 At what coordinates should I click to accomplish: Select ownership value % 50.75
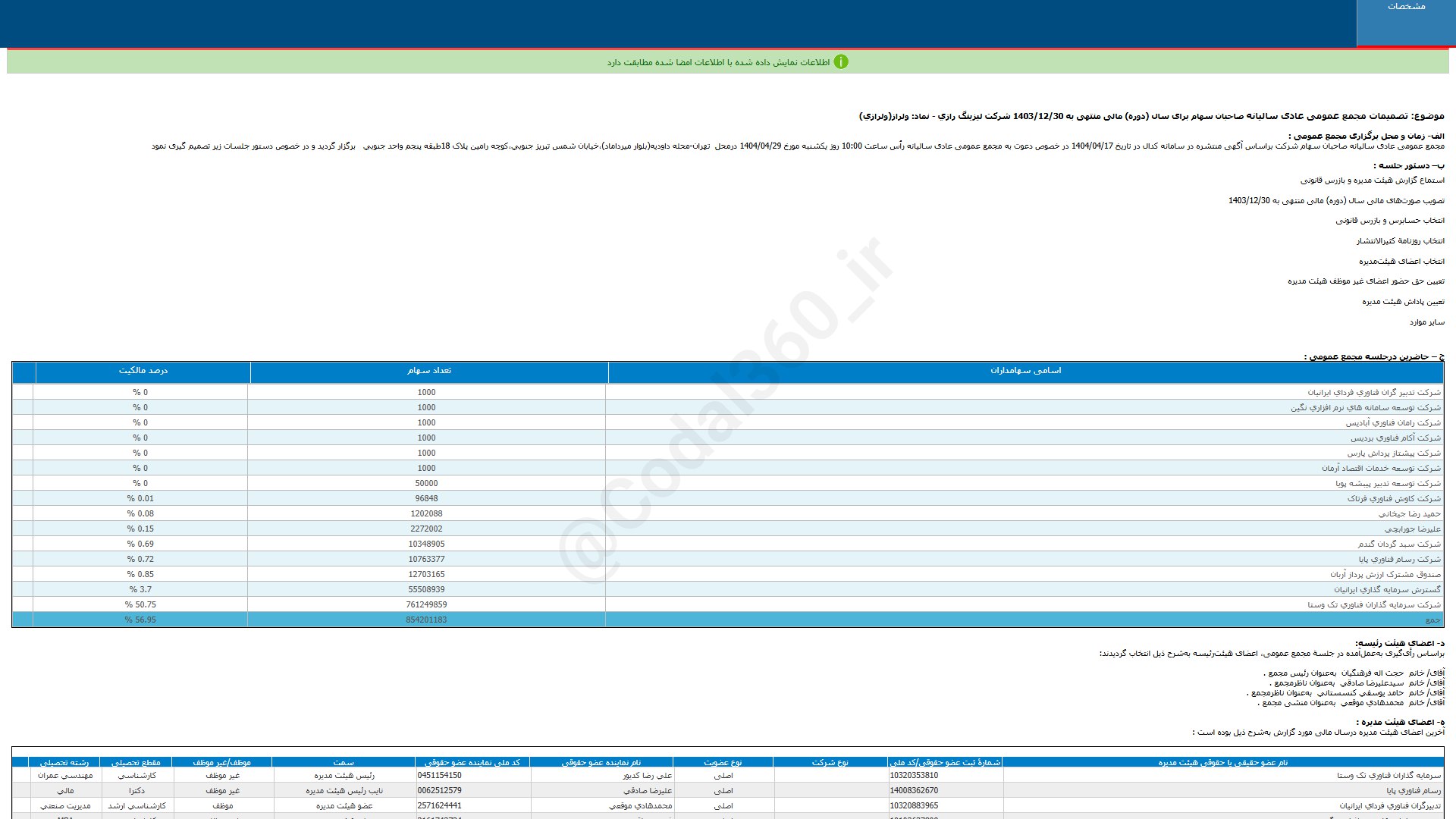point(140,605)
